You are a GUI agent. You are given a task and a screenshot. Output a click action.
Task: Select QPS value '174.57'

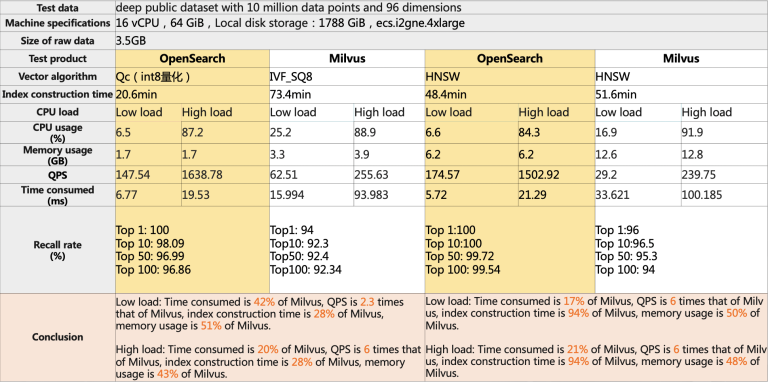coord(443,175)
